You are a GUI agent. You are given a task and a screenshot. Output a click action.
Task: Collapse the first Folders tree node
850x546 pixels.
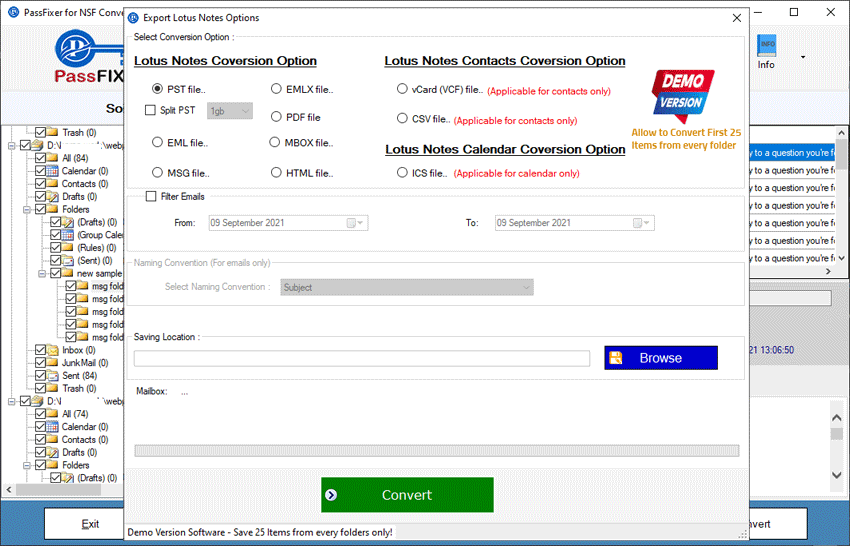click(x=27, y=210)
